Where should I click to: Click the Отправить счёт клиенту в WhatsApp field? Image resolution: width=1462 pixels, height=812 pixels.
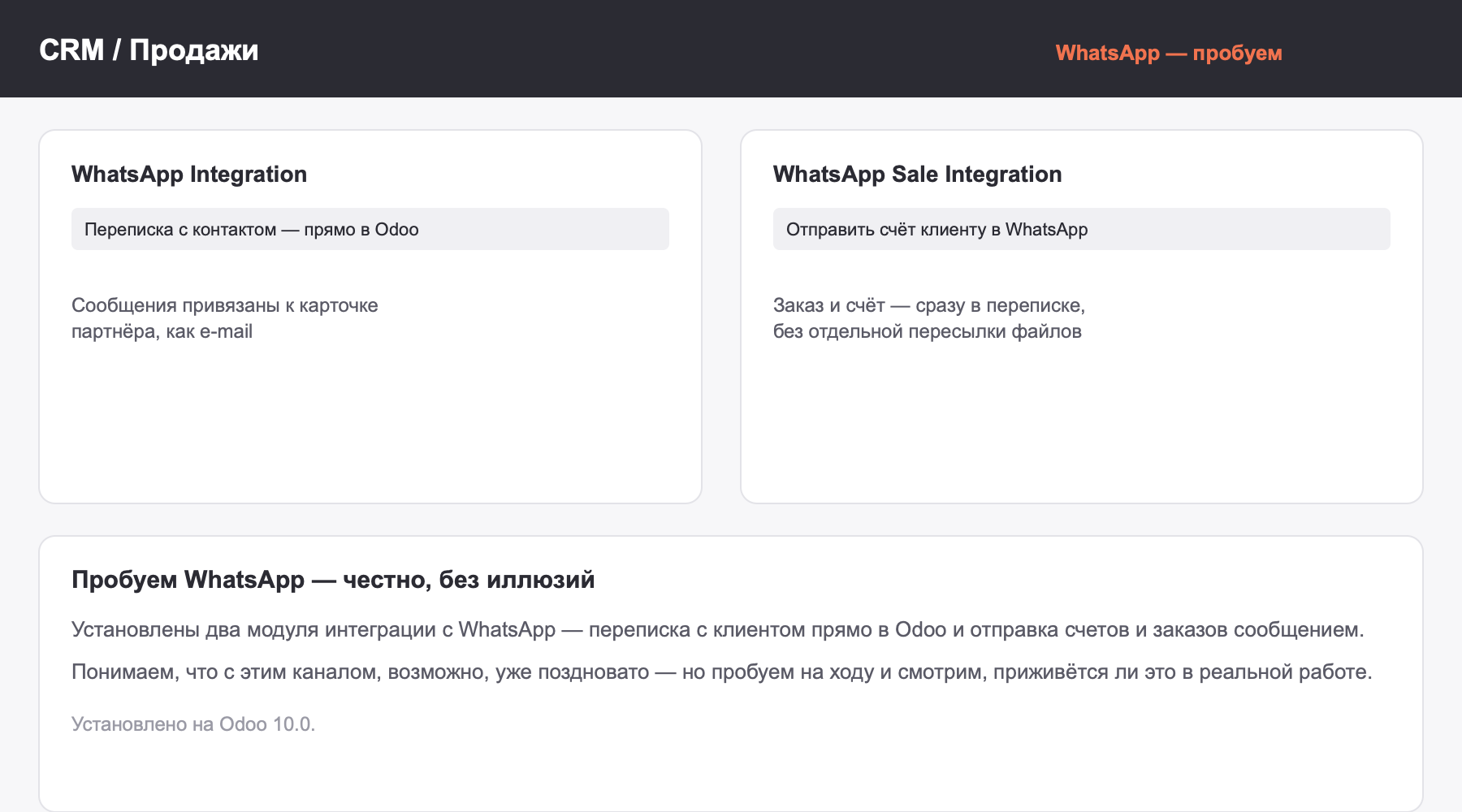pyautogui.click(x=1082, y=229)
